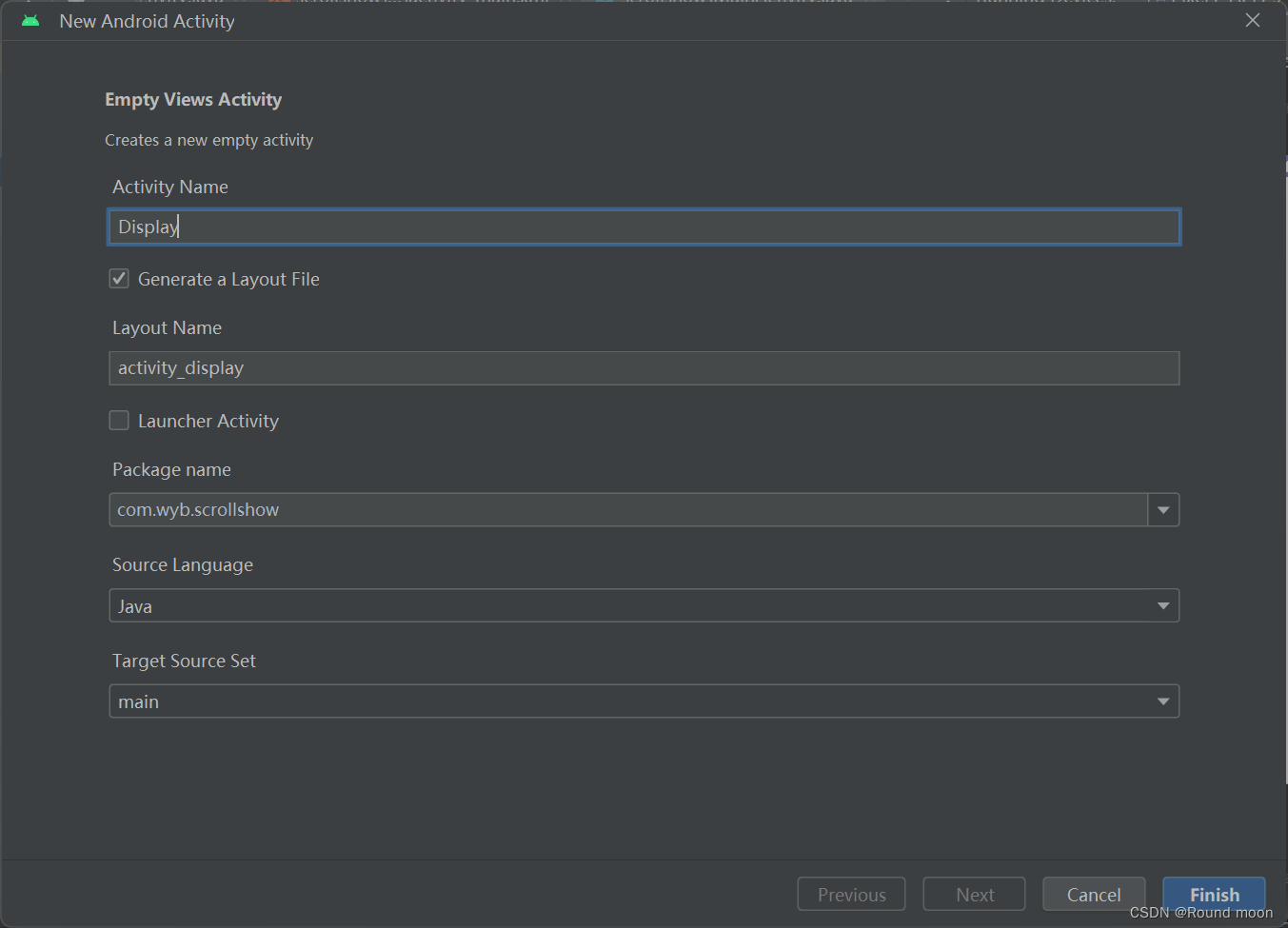Click the Target Source Set label
Screen dimensions: 1288x928
point(184,661)
